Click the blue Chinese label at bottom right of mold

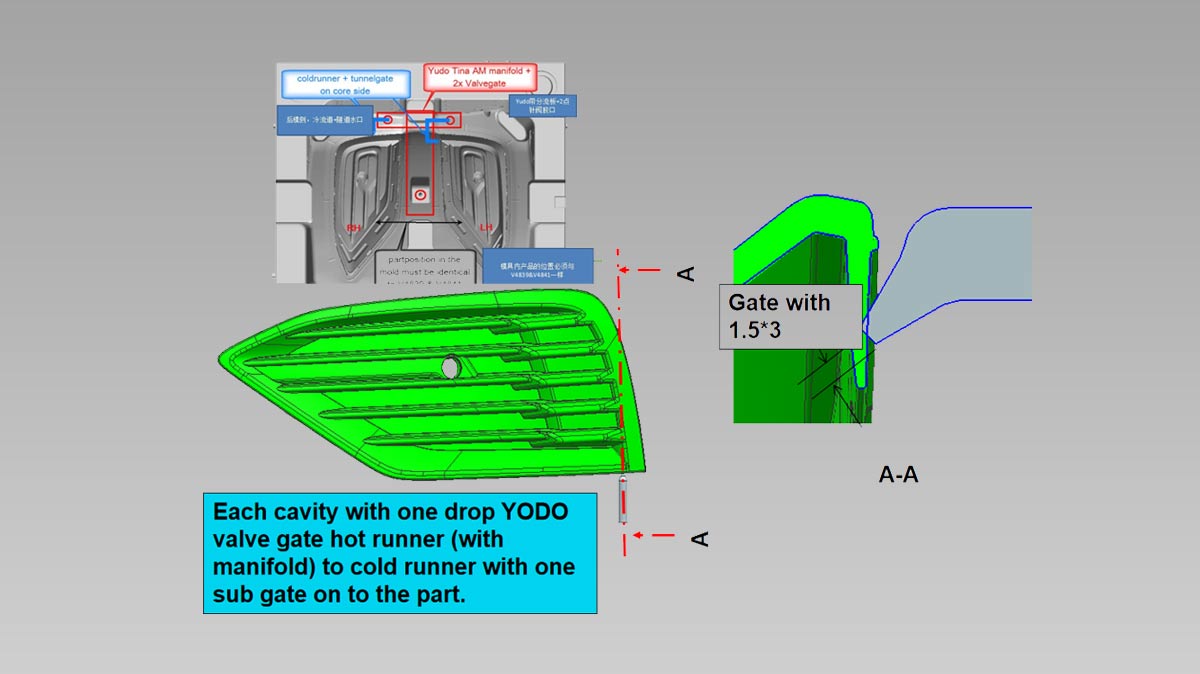coord(538,267)
